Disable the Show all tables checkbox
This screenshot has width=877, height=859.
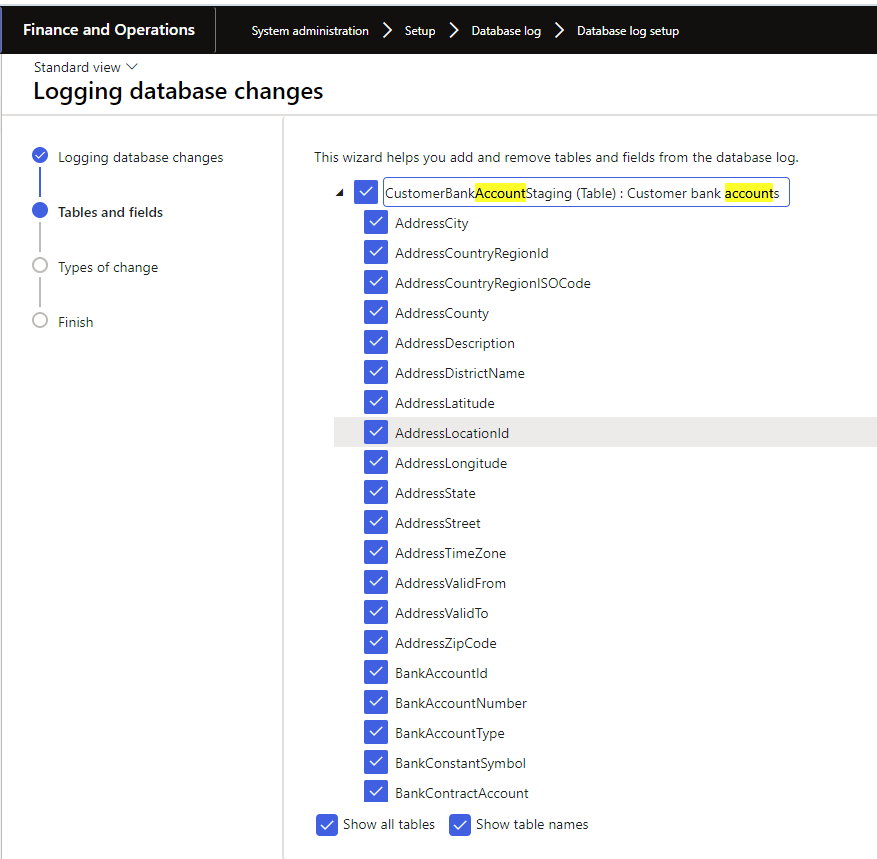coord(327,825)
